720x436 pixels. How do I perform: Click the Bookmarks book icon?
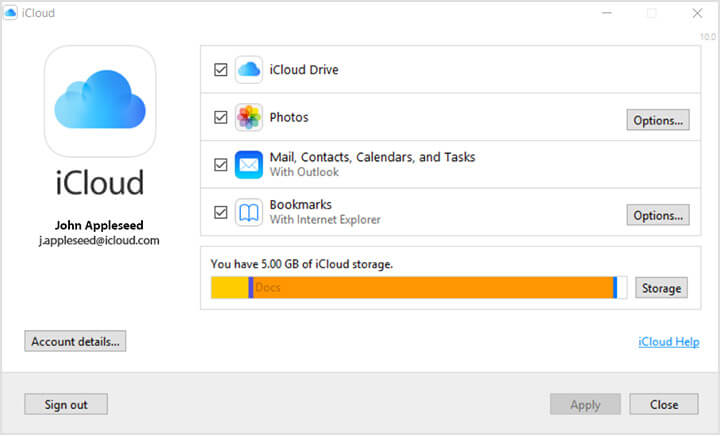point(248,212)
